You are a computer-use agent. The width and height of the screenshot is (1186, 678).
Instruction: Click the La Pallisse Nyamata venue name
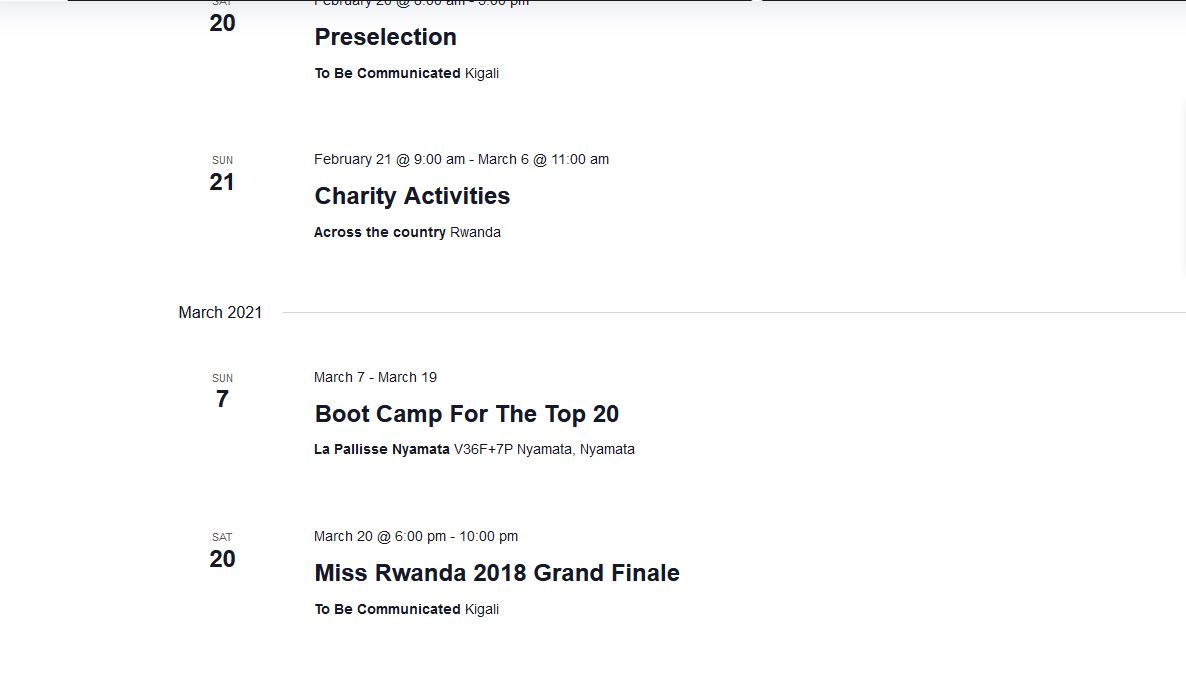pos(382,449)
